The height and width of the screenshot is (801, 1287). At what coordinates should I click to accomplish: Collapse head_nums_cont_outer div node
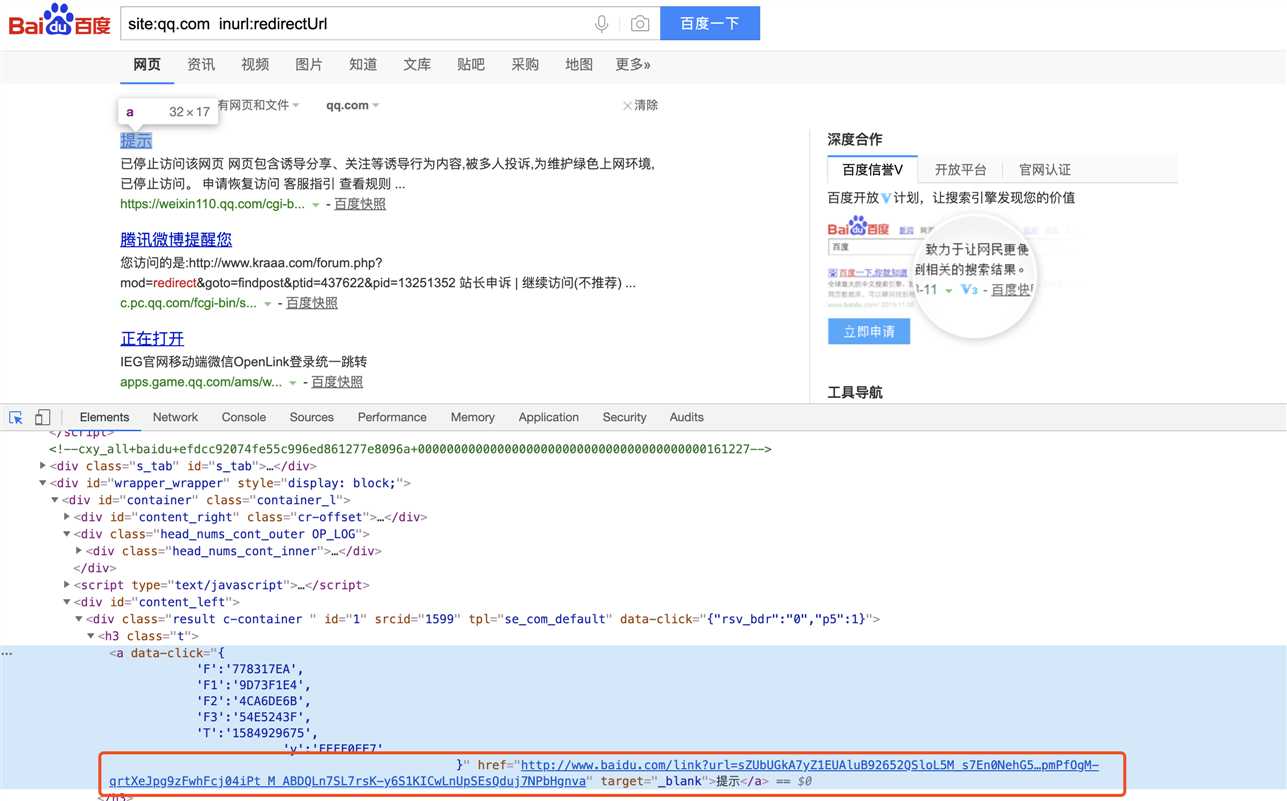(67, 534)
